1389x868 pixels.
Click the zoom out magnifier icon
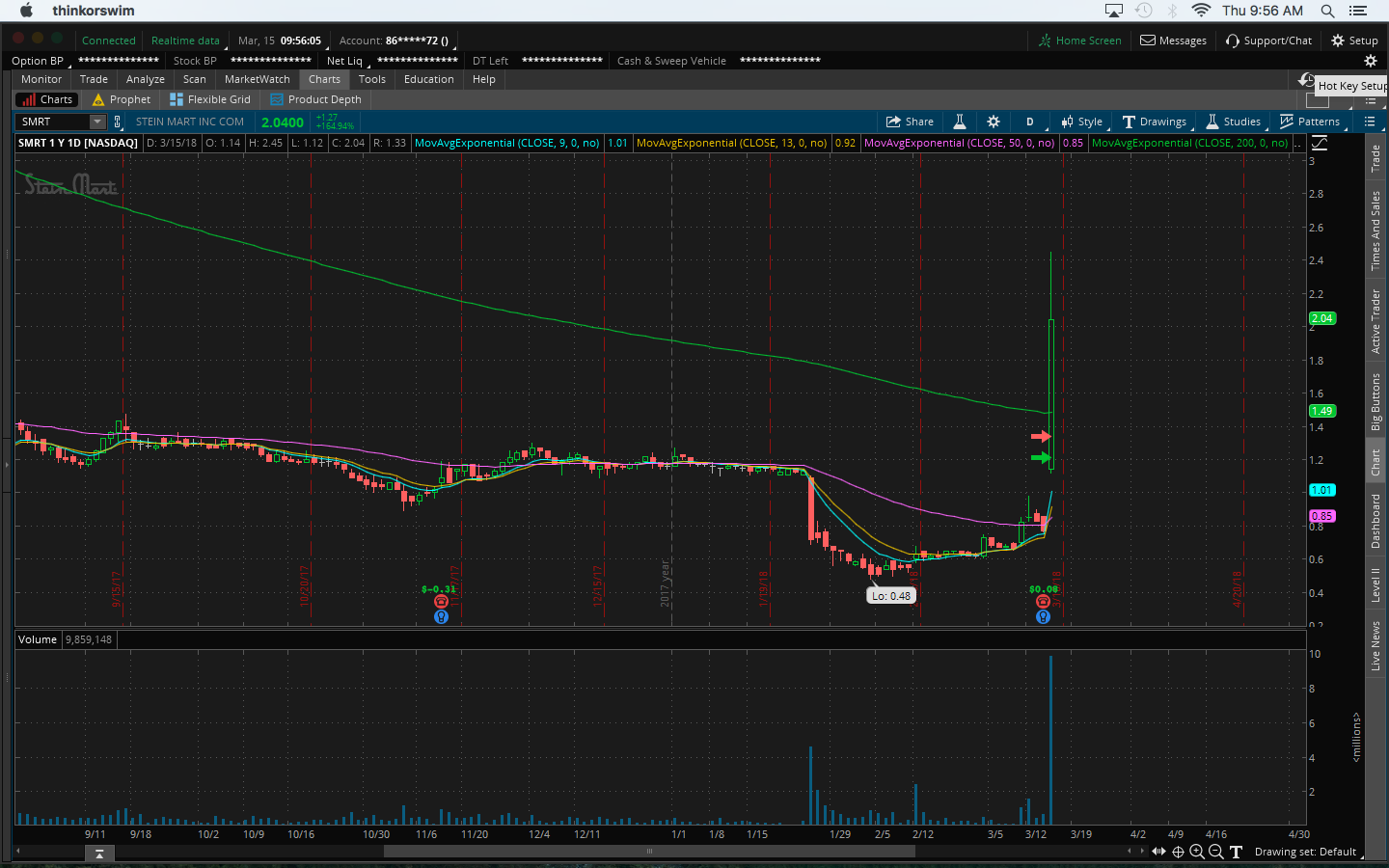(1216, 852)
